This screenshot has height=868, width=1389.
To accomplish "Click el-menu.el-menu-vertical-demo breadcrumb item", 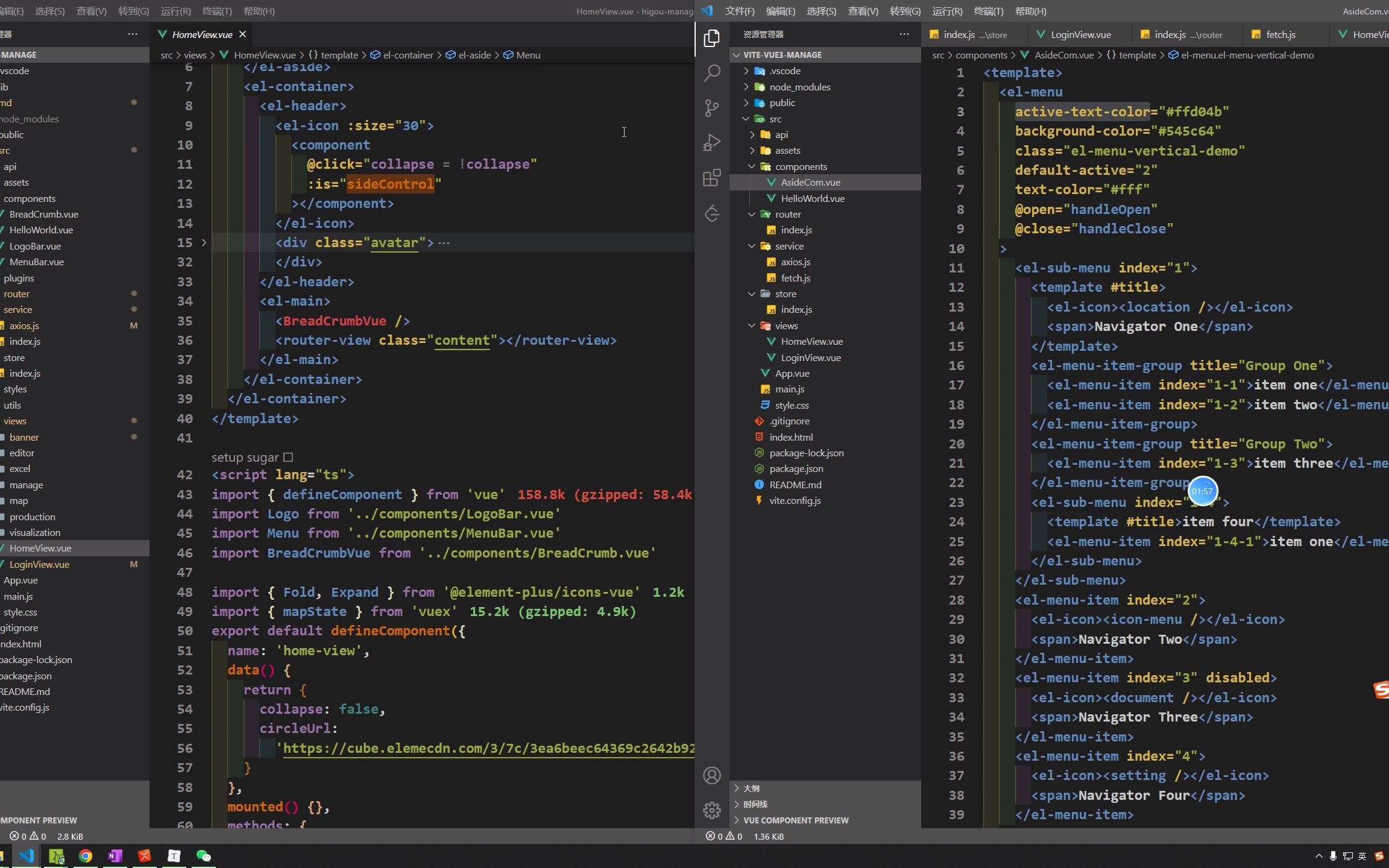I will tap(1241, 55).
